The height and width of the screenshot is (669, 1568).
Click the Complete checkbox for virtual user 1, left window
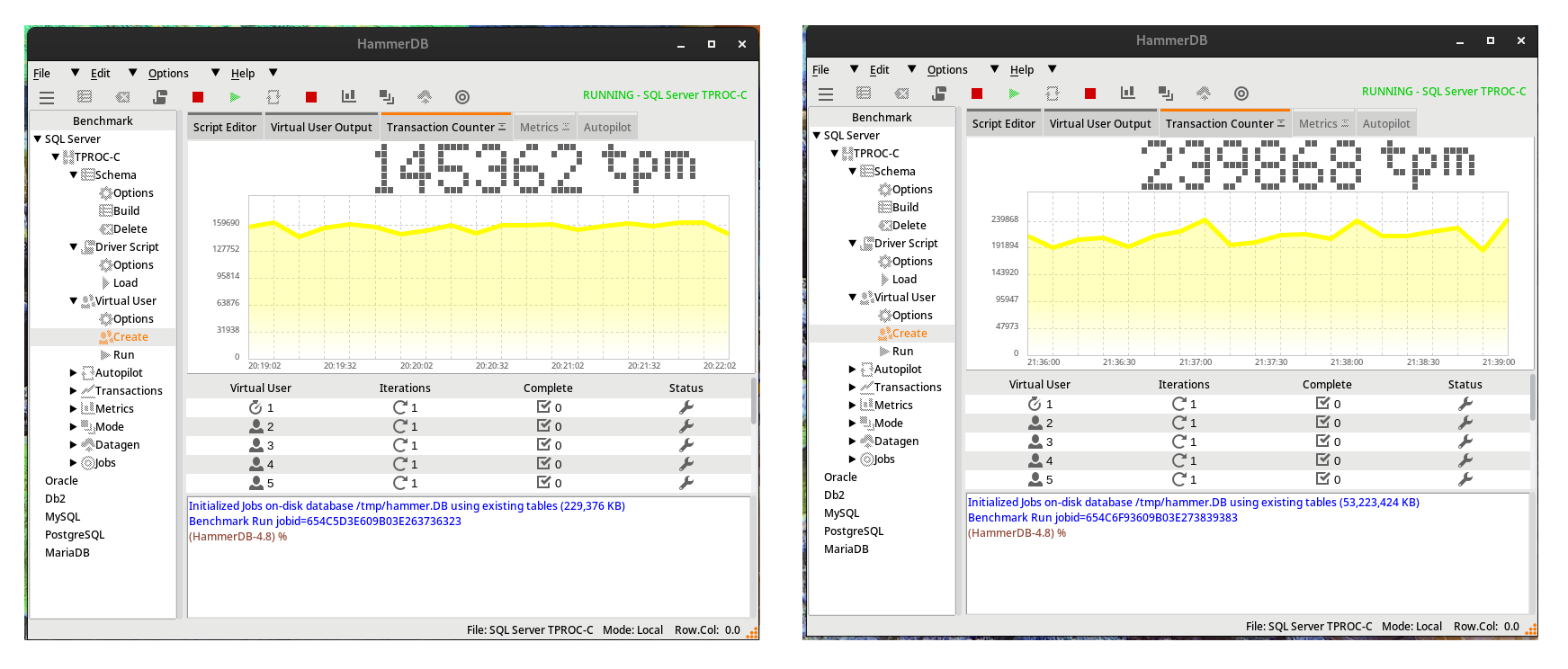543,407
